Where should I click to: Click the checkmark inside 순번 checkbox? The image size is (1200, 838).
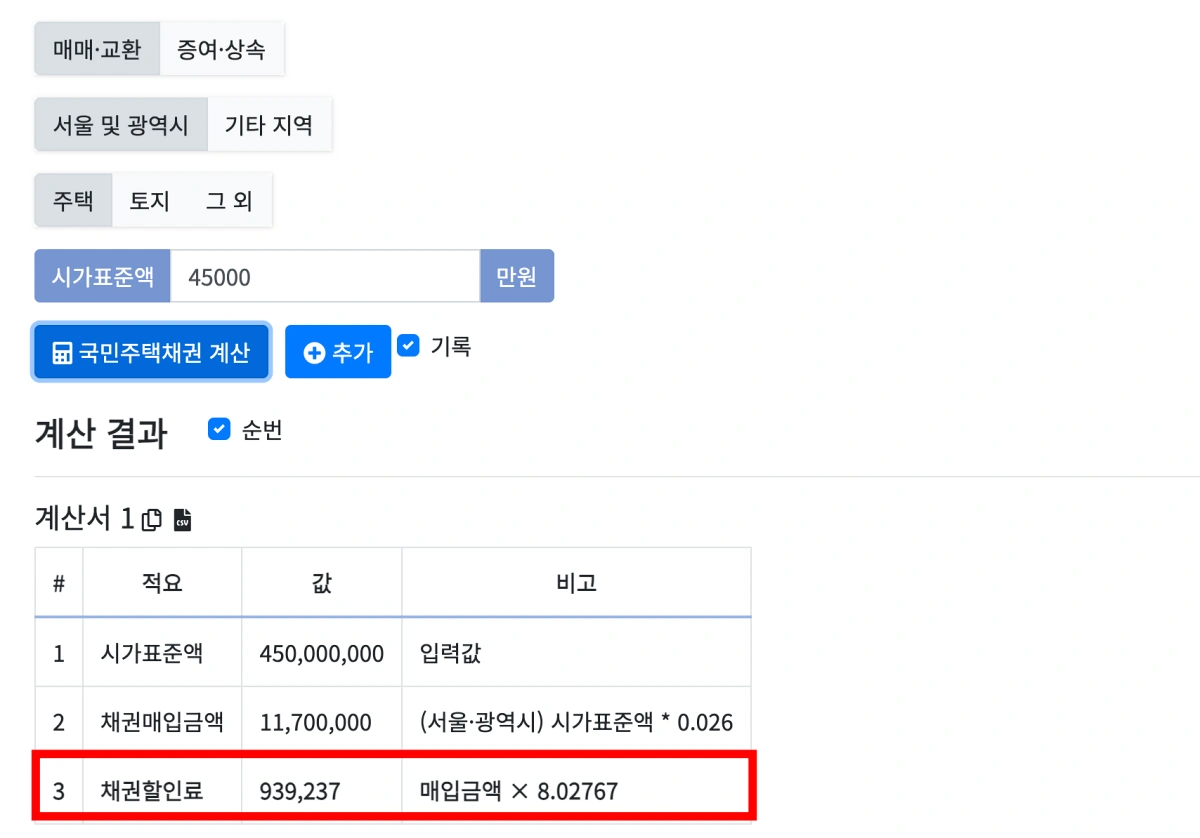point(219,430)
